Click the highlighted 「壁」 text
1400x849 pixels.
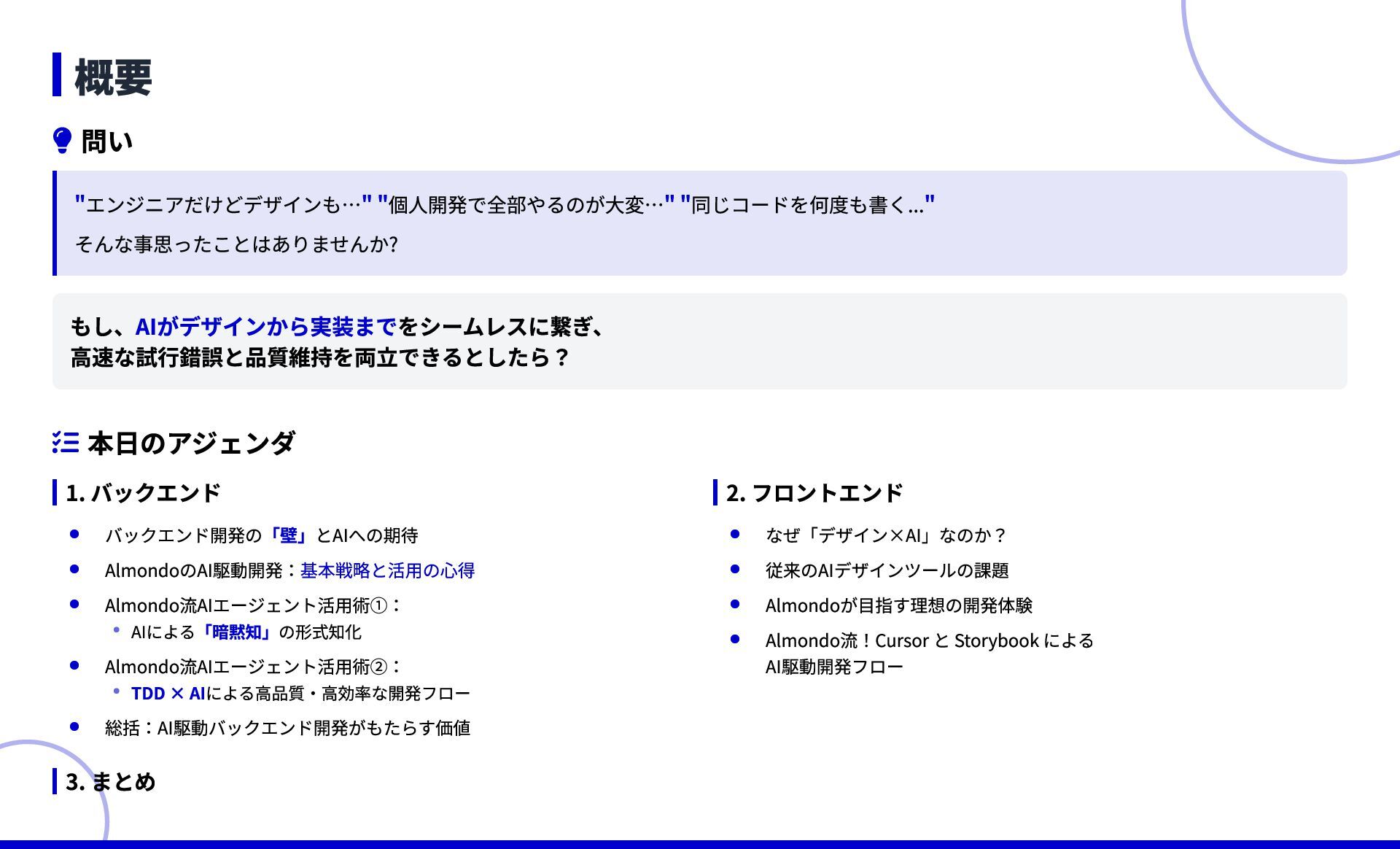coord(289,535)
